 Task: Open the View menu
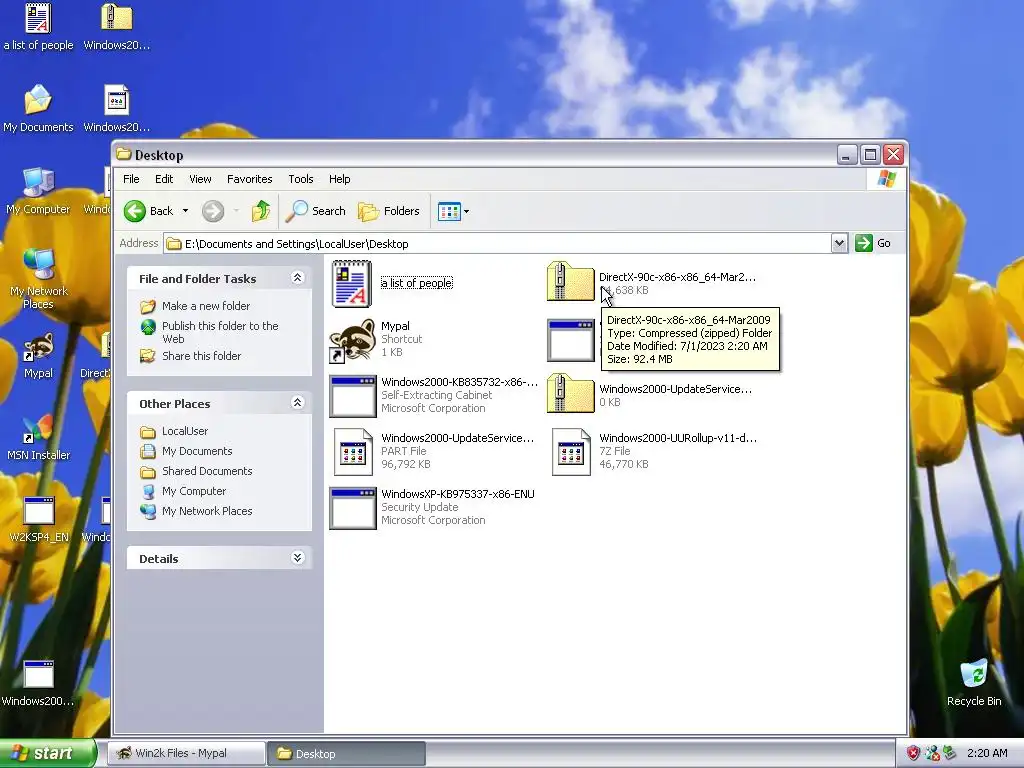pos(200,179)
